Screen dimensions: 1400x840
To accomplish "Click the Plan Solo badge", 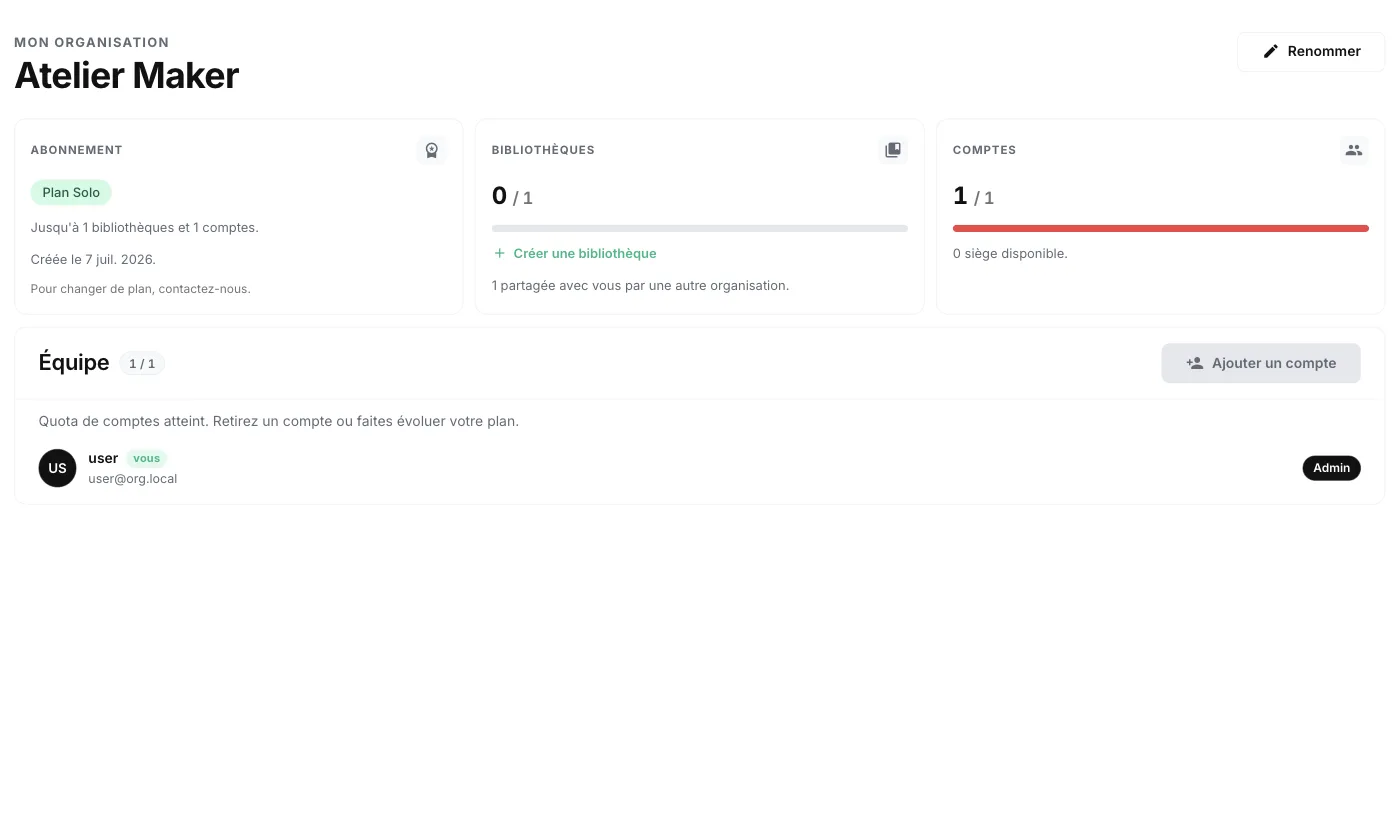I will 71,192.
